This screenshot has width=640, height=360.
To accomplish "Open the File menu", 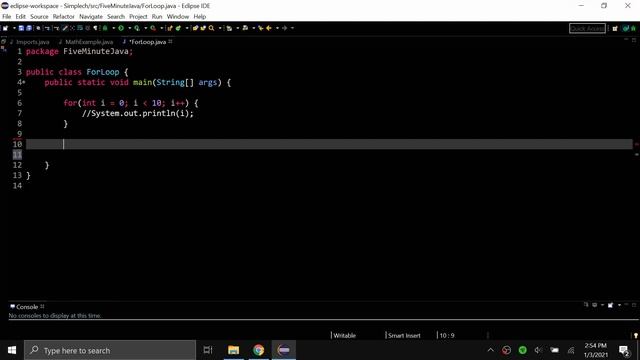I will point(7,17).
